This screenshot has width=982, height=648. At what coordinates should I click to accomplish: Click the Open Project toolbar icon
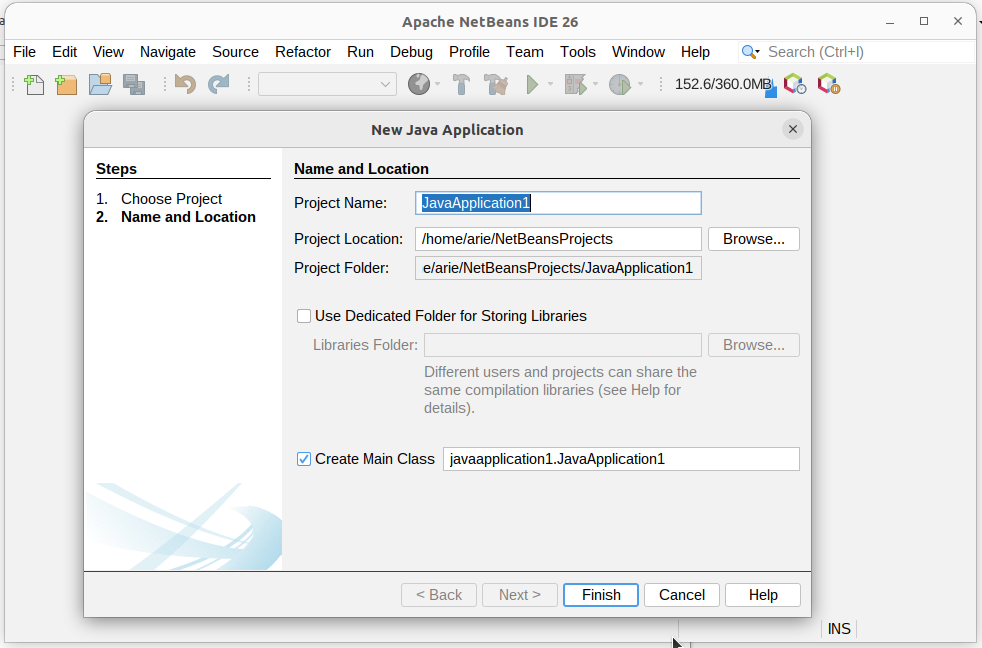click(100, 84)
